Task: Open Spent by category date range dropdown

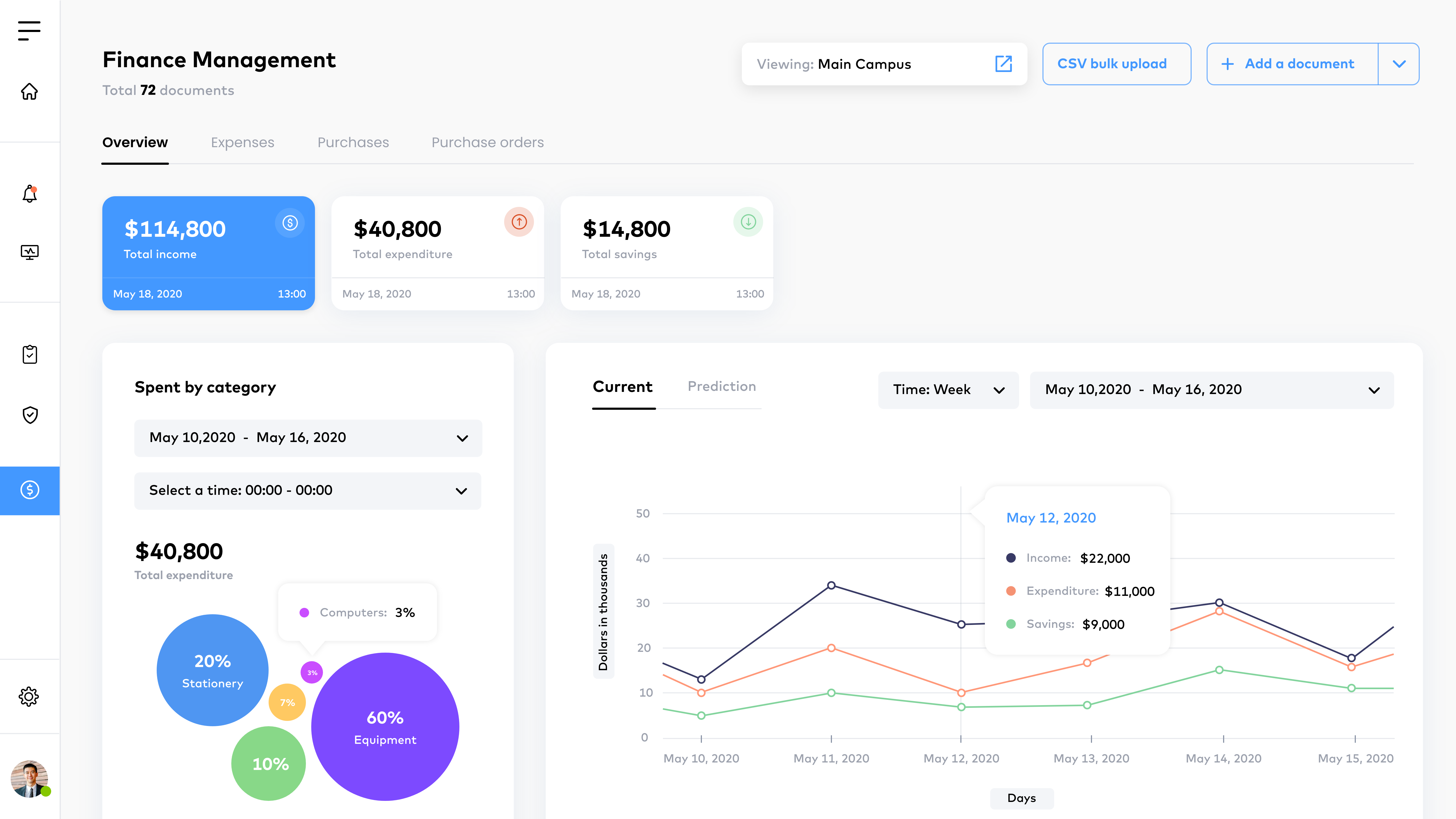Action: coord(308,438)
